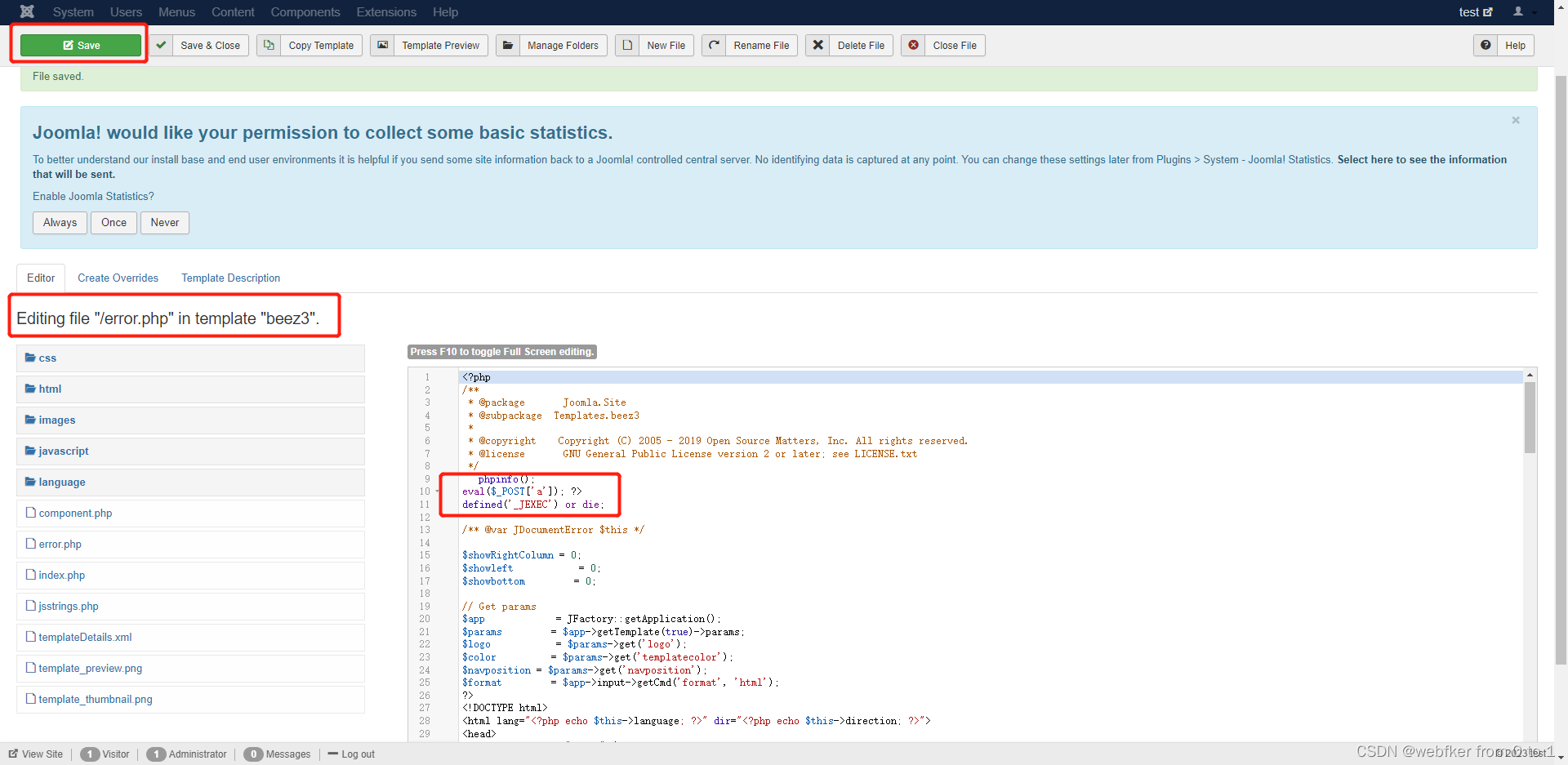The height and width of the screenshot is (765, 1568).
Task: Choose Once for Joomla Statistics
Action: point(114,223)
